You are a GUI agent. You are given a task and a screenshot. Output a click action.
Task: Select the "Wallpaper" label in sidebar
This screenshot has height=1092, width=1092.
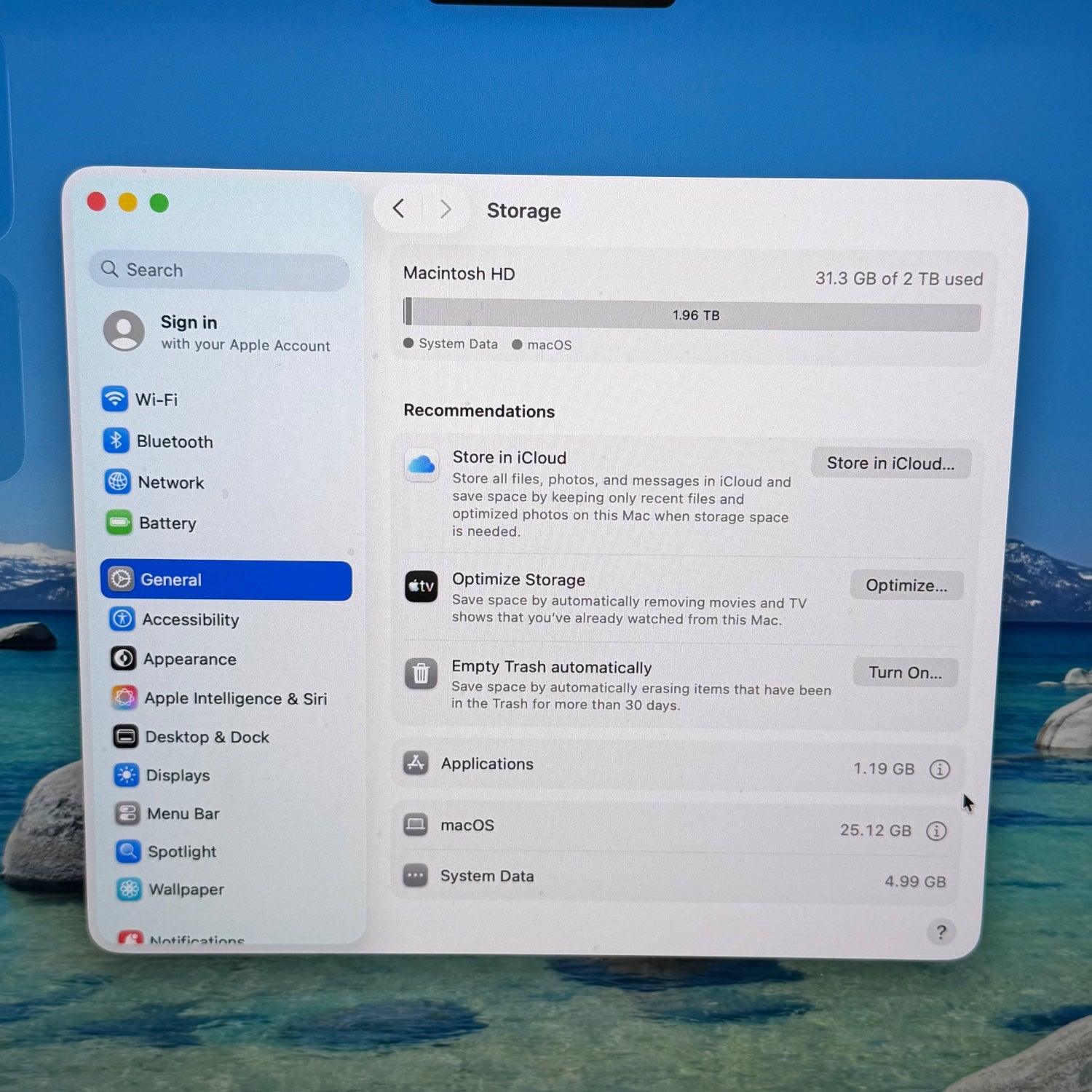pos(186,890)
